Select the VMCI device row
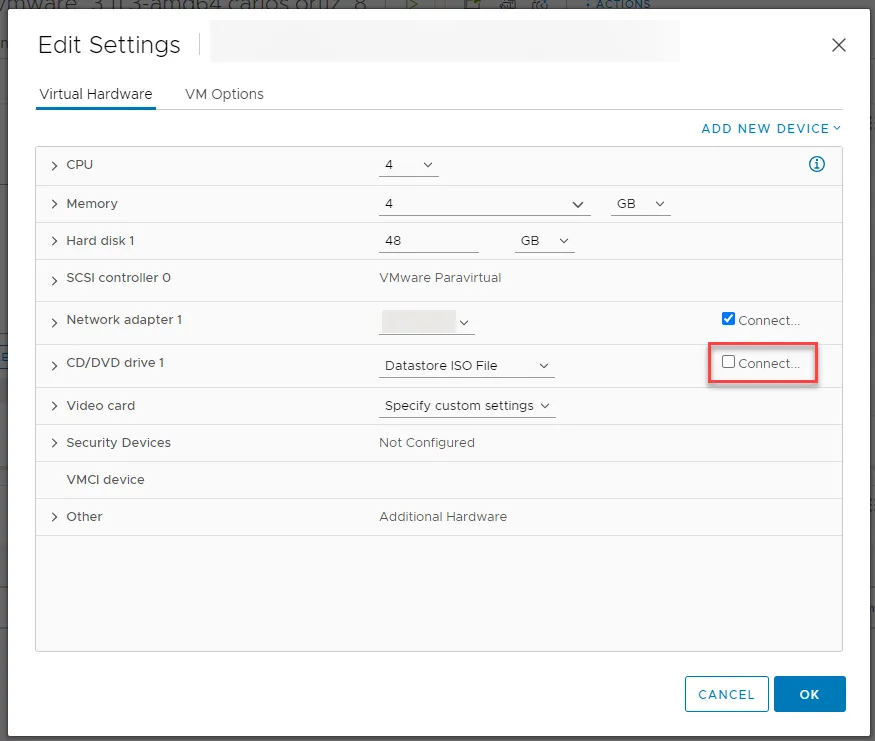This screenshot has height=741, width=875. coord(439,480)
